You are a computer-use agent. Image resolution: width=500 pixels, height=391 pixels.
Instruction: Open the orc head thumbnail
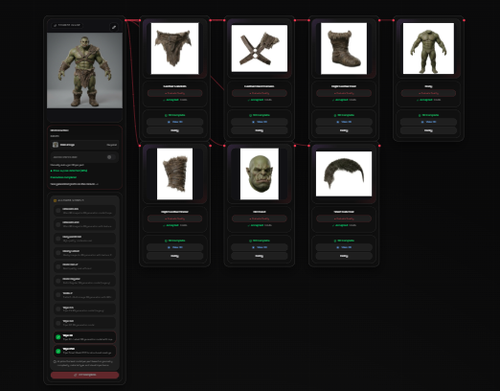click(x=259, y=174)
